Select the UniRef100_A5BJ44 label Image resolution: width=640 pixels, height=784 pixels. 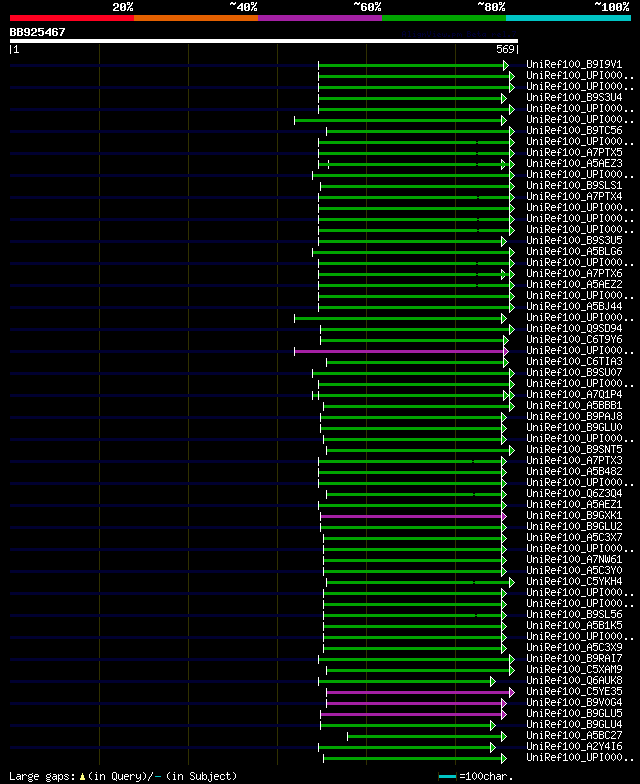[x=574, y=306]
